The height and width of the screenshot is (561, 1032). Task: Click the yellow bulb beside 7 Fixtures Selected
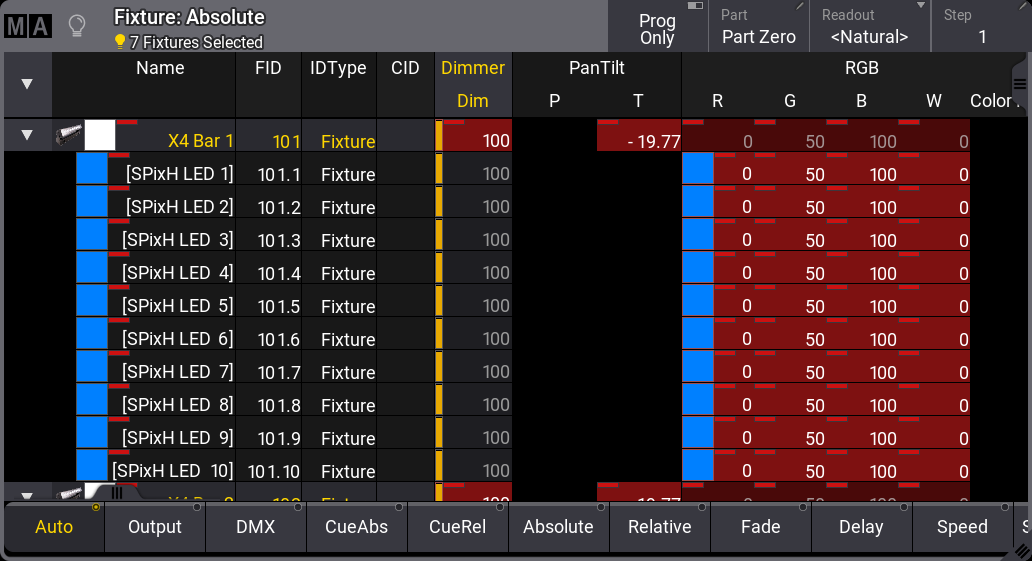coord(120,42)
